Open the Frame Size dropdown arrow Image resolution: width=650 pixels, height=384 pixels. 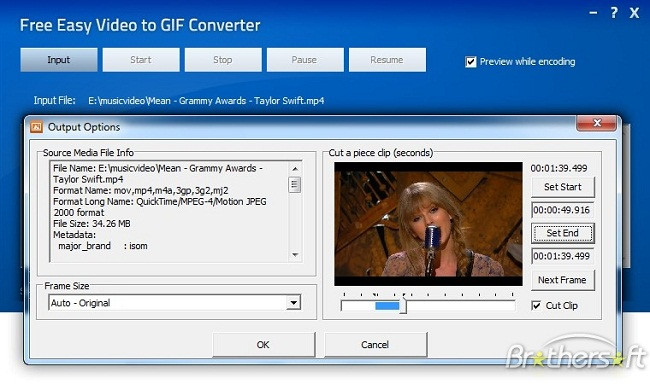[x=293, y=303]
